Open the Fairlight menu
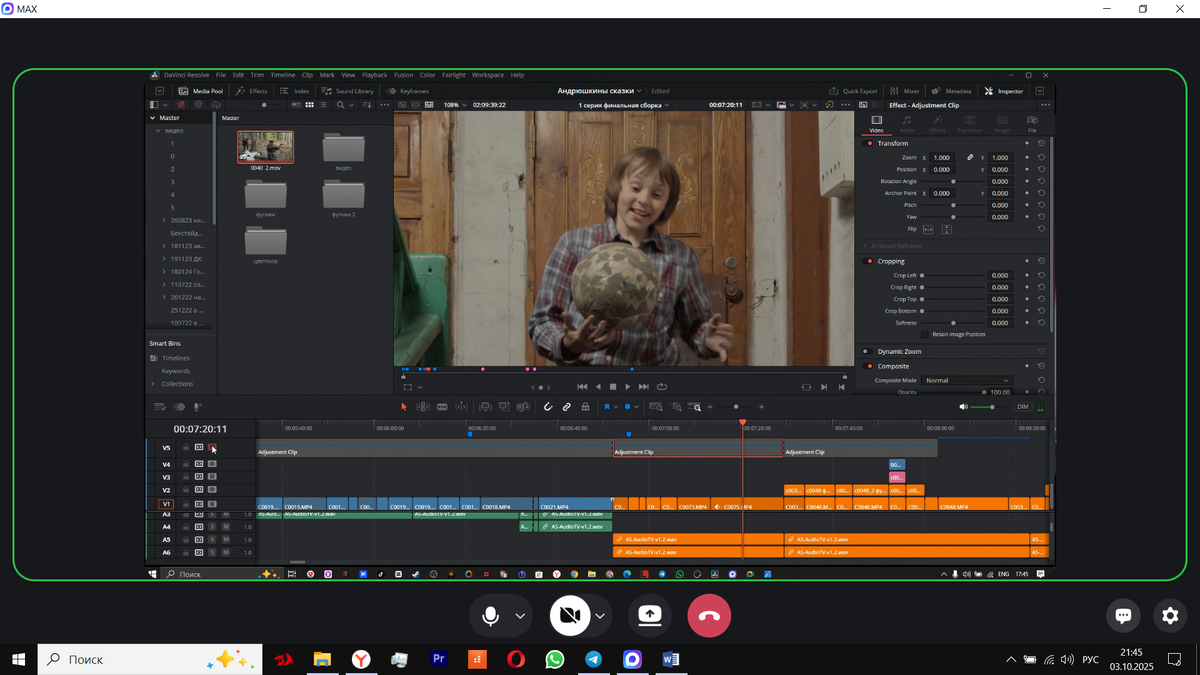 click(453, 75)
